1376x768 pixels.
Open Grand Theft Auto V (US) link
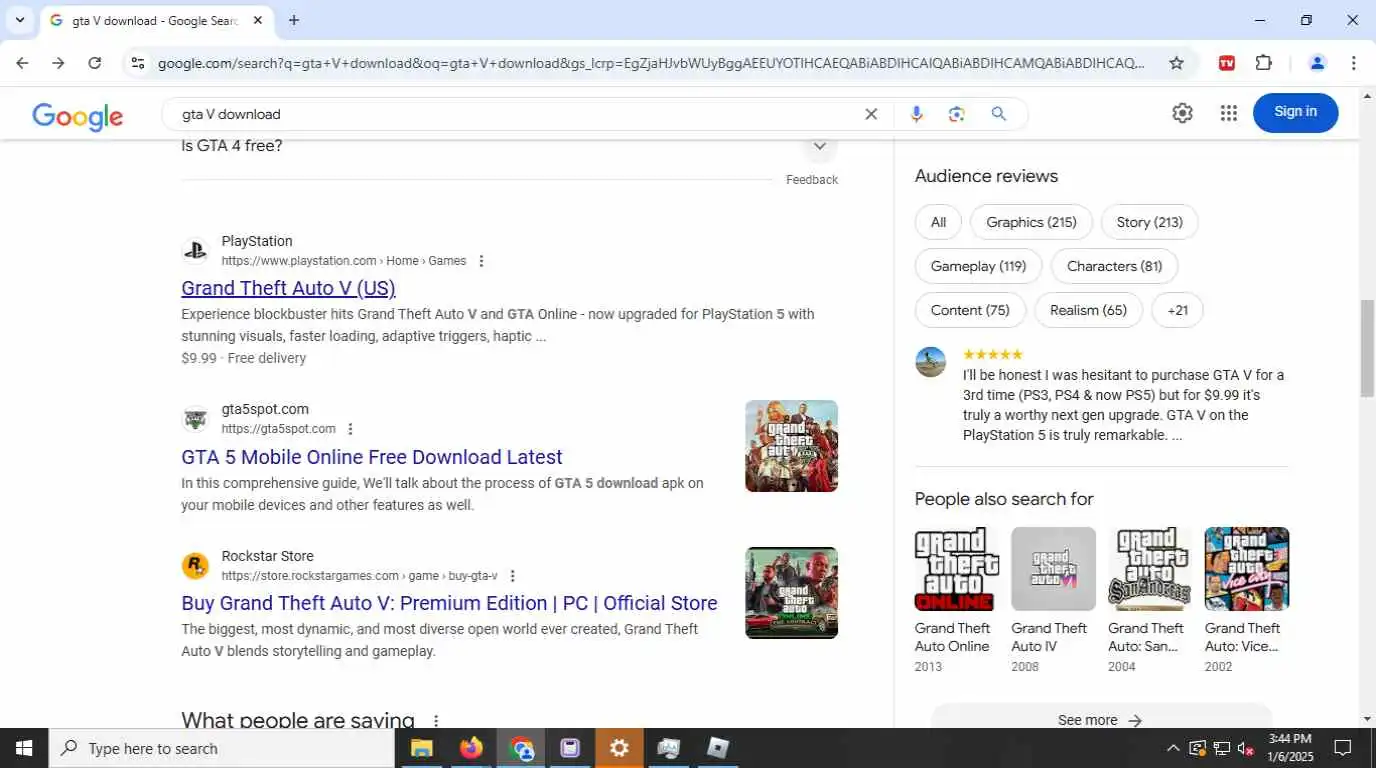coord(288,288)
